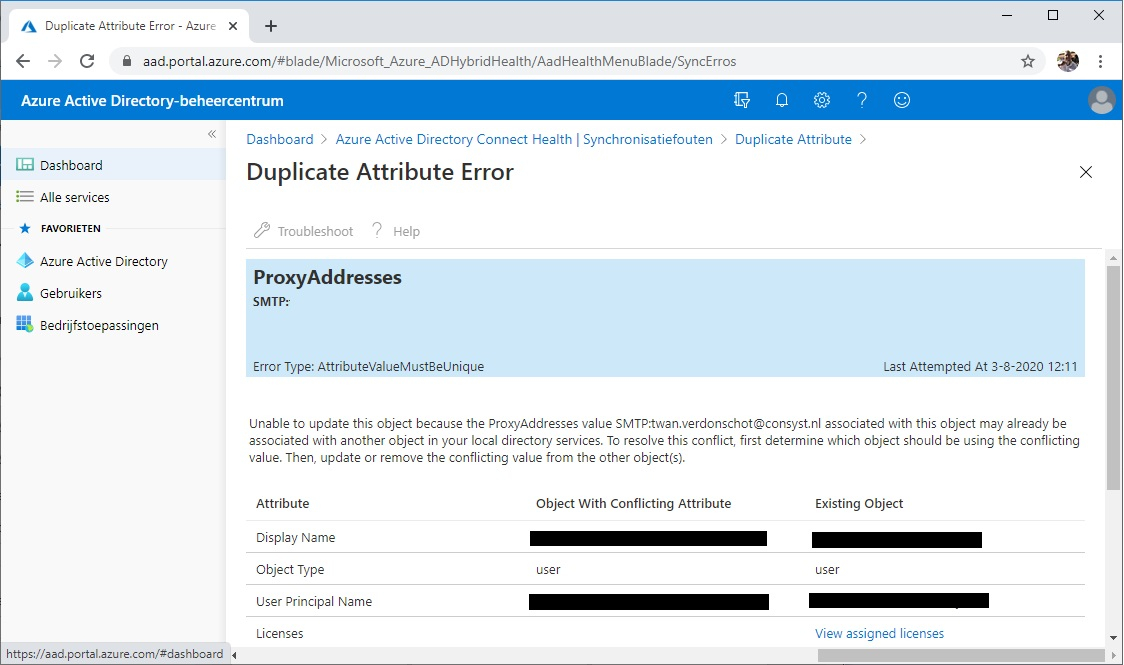Click the Cloud Shell icon in the header
Image resolution: width=1124 pixels, height=665 pixels.
741,100
